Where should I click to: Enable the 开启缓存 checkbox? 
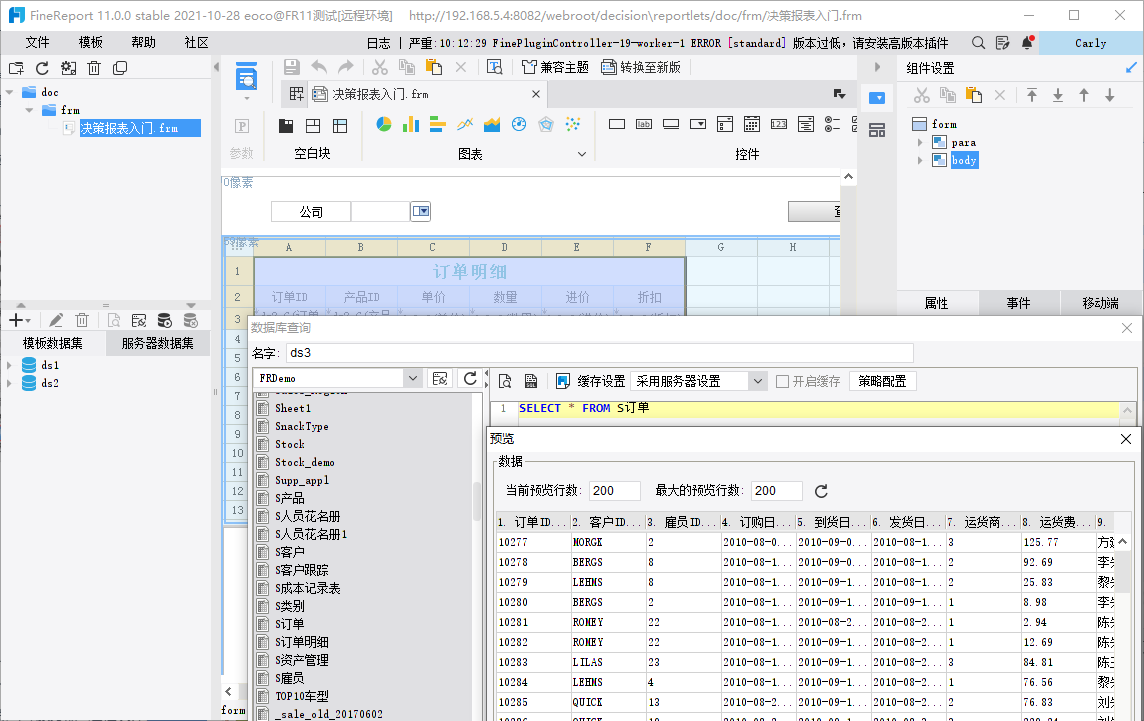(x=783, y=381)
